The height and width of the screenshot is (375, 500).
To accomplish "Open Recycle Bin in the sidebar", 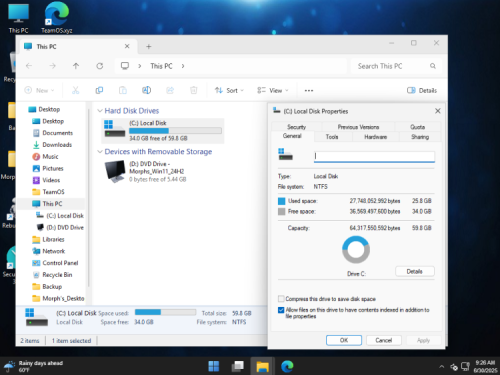I will (57, 275).
